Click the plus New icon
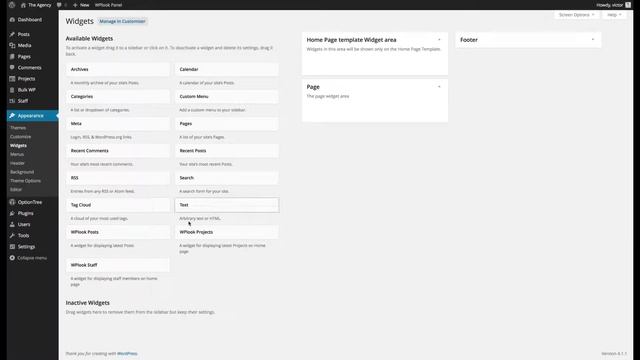Image resolution: width=640 pixels, height=360 pixels. 75,5
